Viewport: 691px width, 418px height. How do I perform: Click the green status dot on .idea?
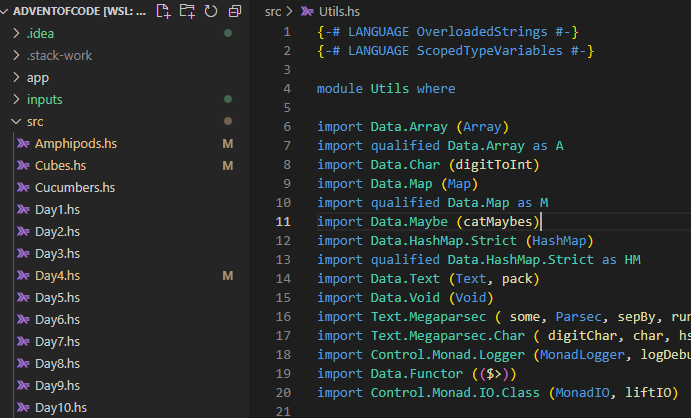click(x=228, y=33)
